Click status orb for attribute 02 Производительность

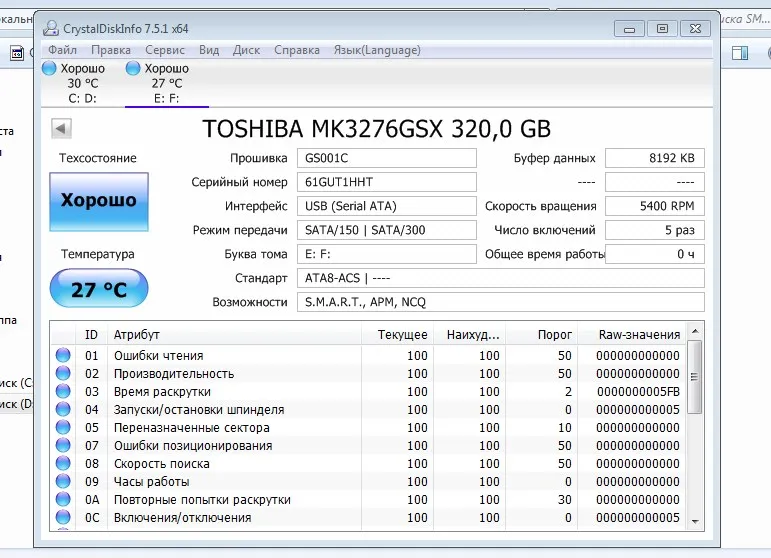pos(63,373)
